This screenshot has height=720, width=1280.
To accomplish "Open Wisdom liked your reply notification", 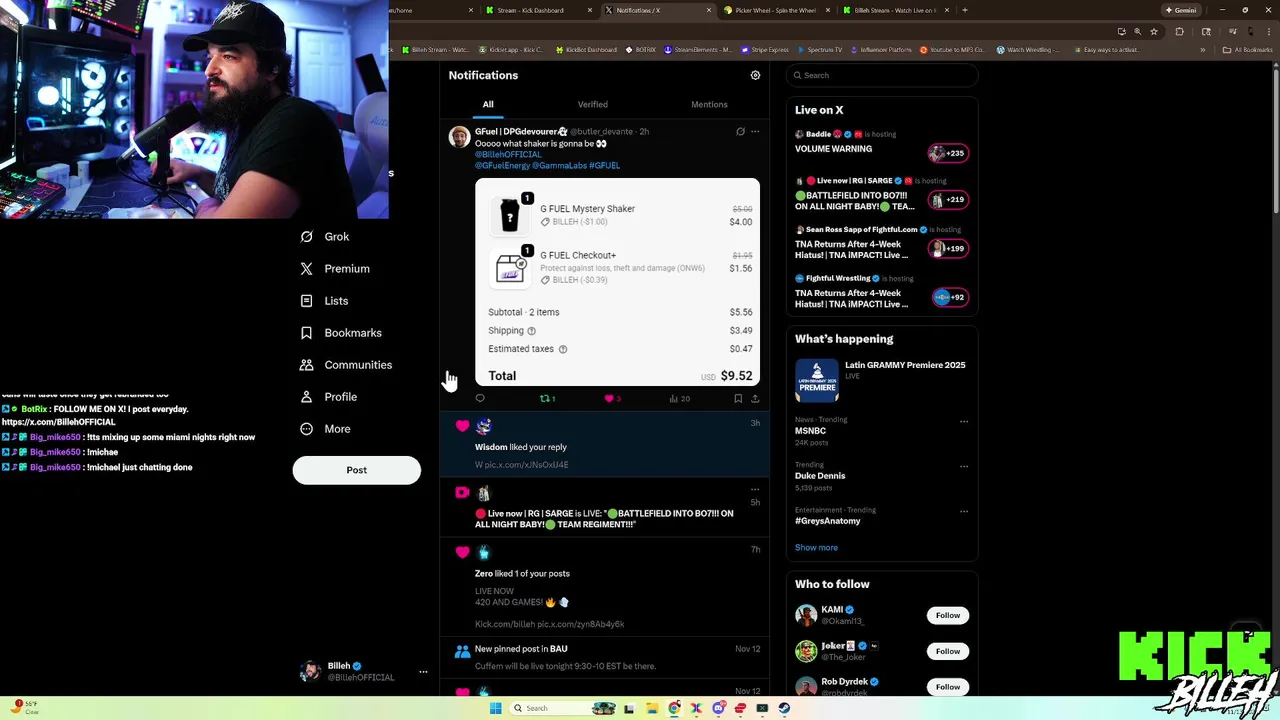I will click(605, 445).
